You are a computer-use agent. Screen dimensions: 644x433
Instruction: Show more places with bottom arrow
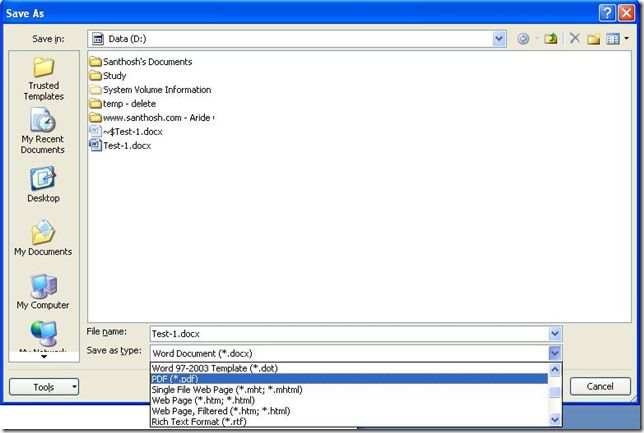[44, 357]
